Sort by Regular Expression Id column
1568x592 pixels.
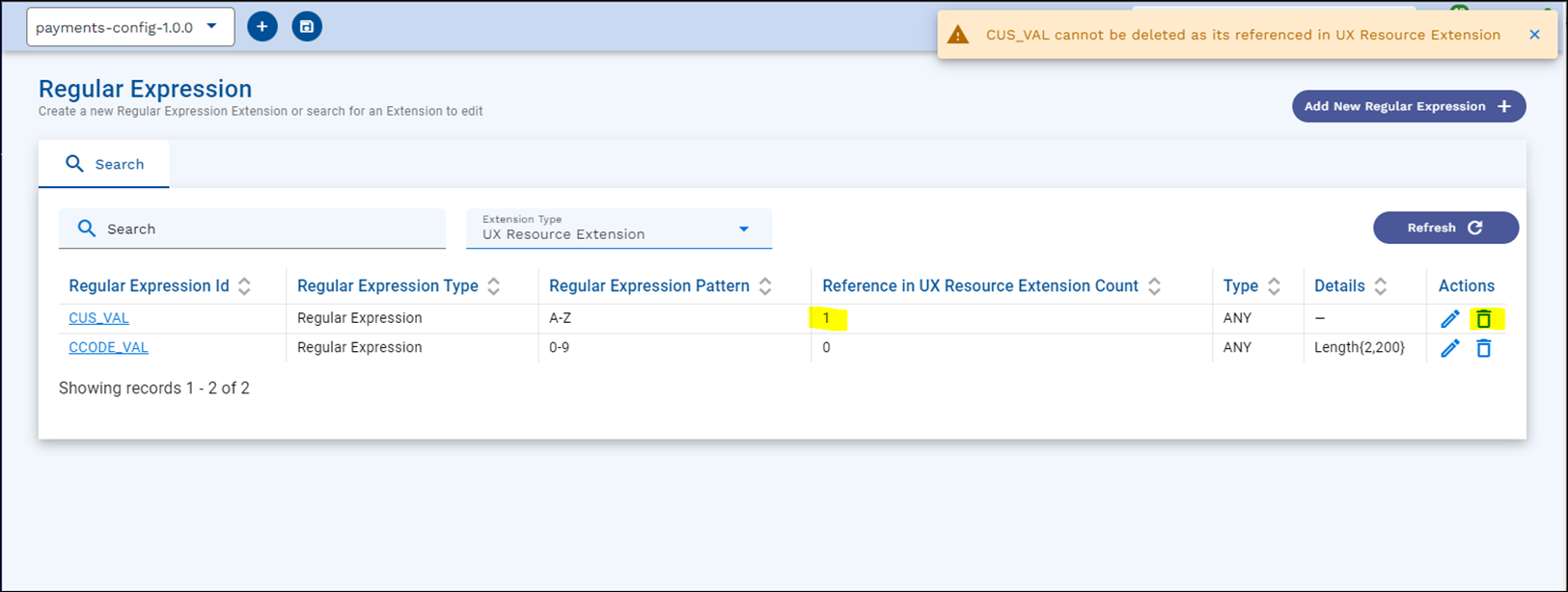pyautogui.click(x=244, y=286)
